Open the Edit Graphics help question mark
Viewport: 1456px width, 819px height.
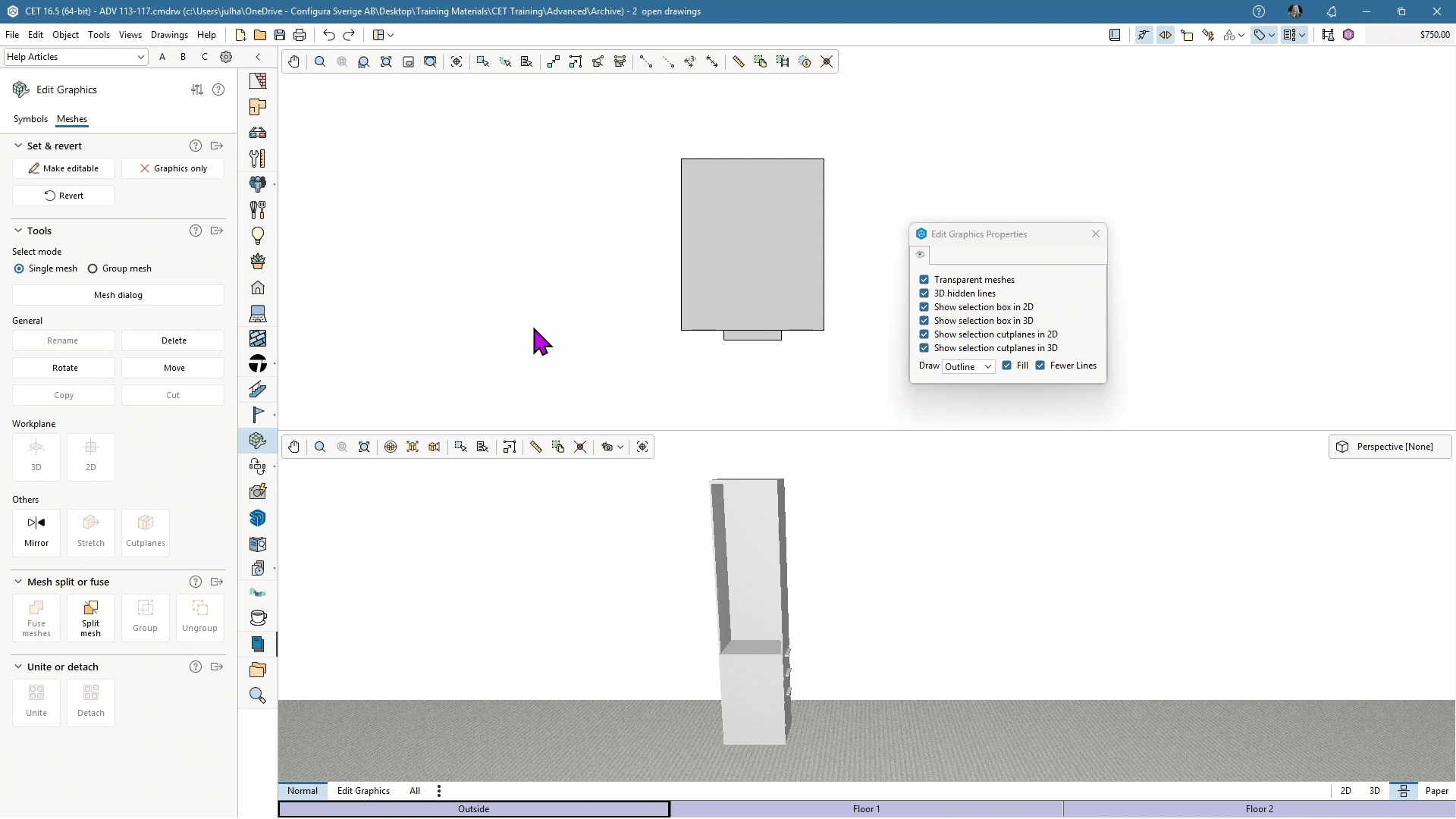(x=218, y=89)
